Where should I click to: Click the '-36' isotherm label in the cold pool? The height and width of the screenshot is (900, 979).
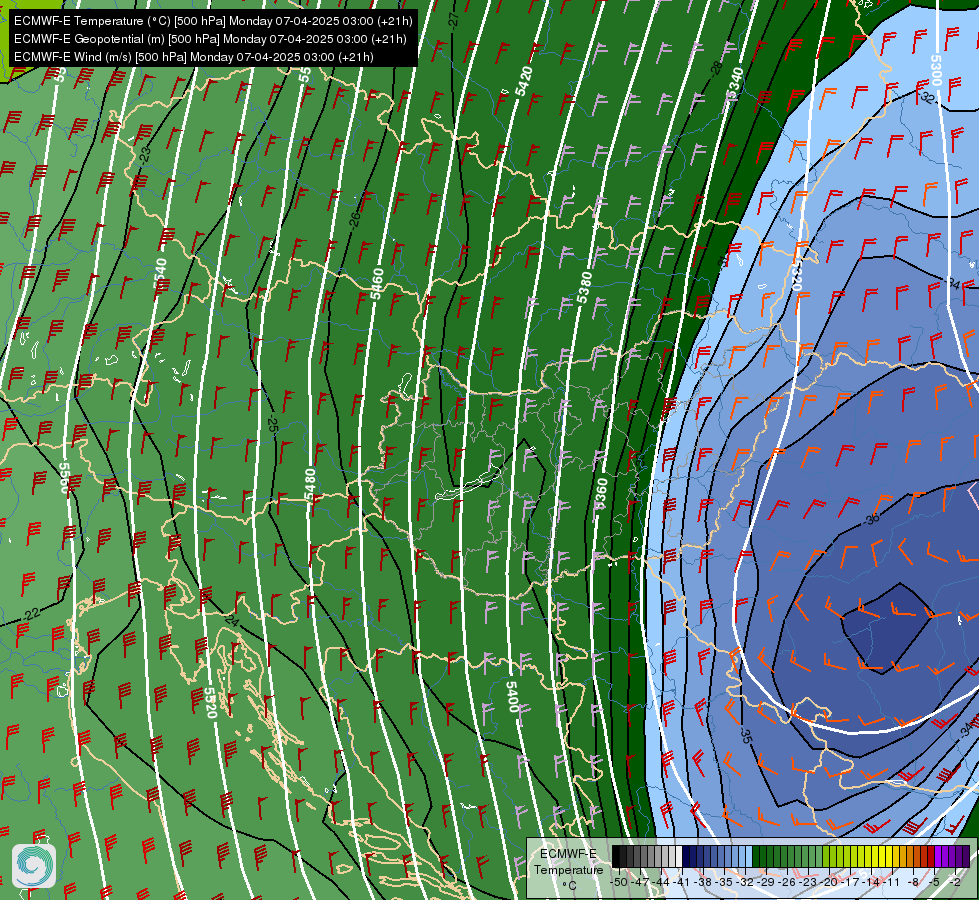[x=872, y=518]
